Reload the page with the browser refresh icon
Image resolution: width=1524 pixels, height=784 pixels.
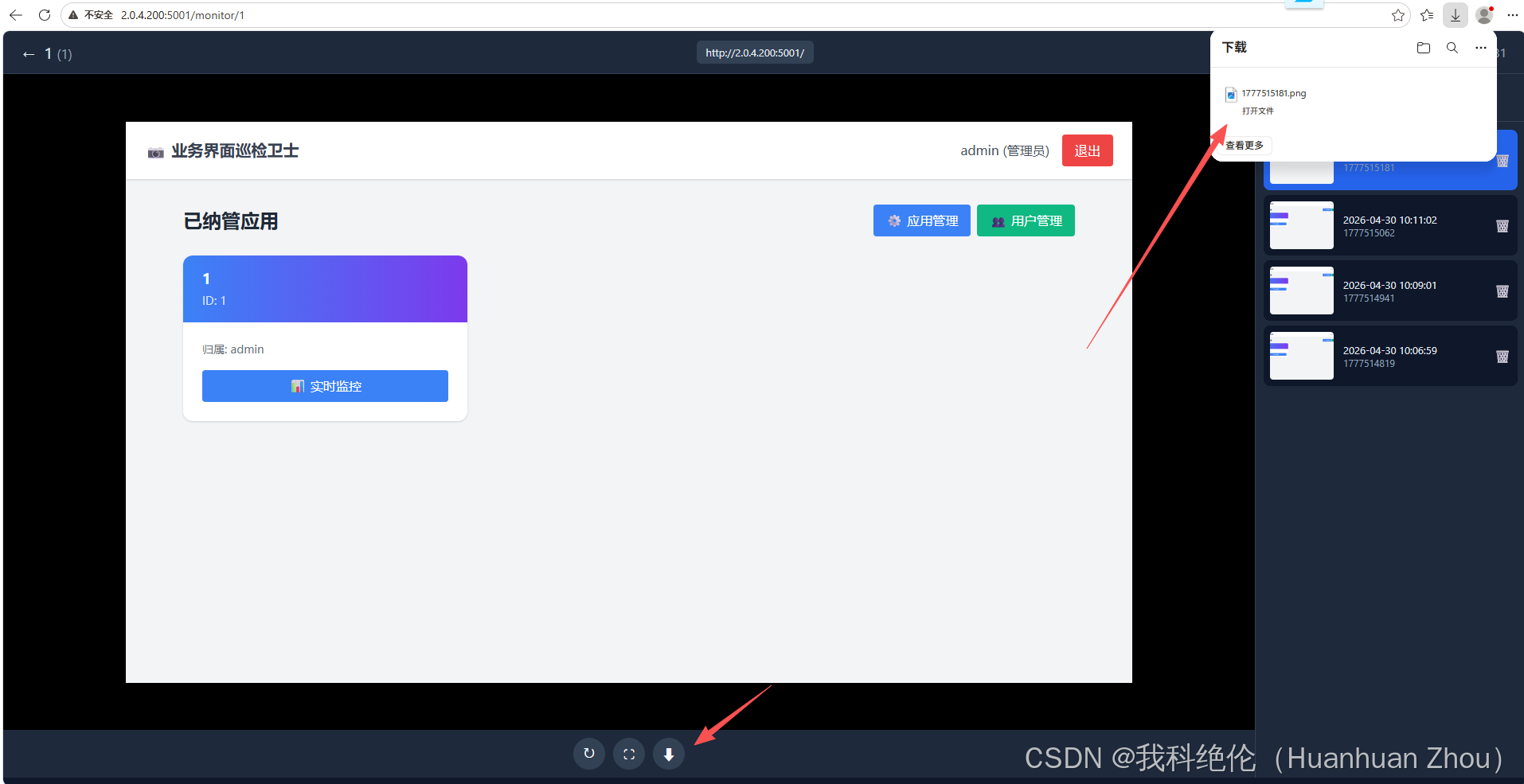(45, 15)
